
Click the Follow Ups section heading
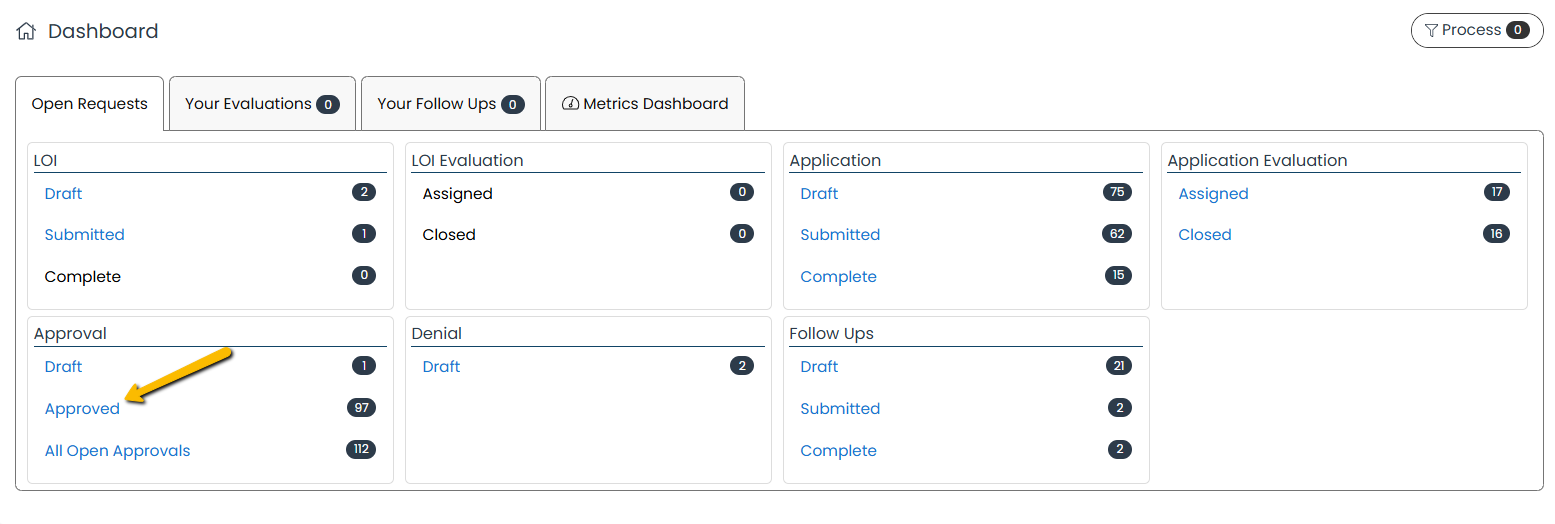[831, 334]
